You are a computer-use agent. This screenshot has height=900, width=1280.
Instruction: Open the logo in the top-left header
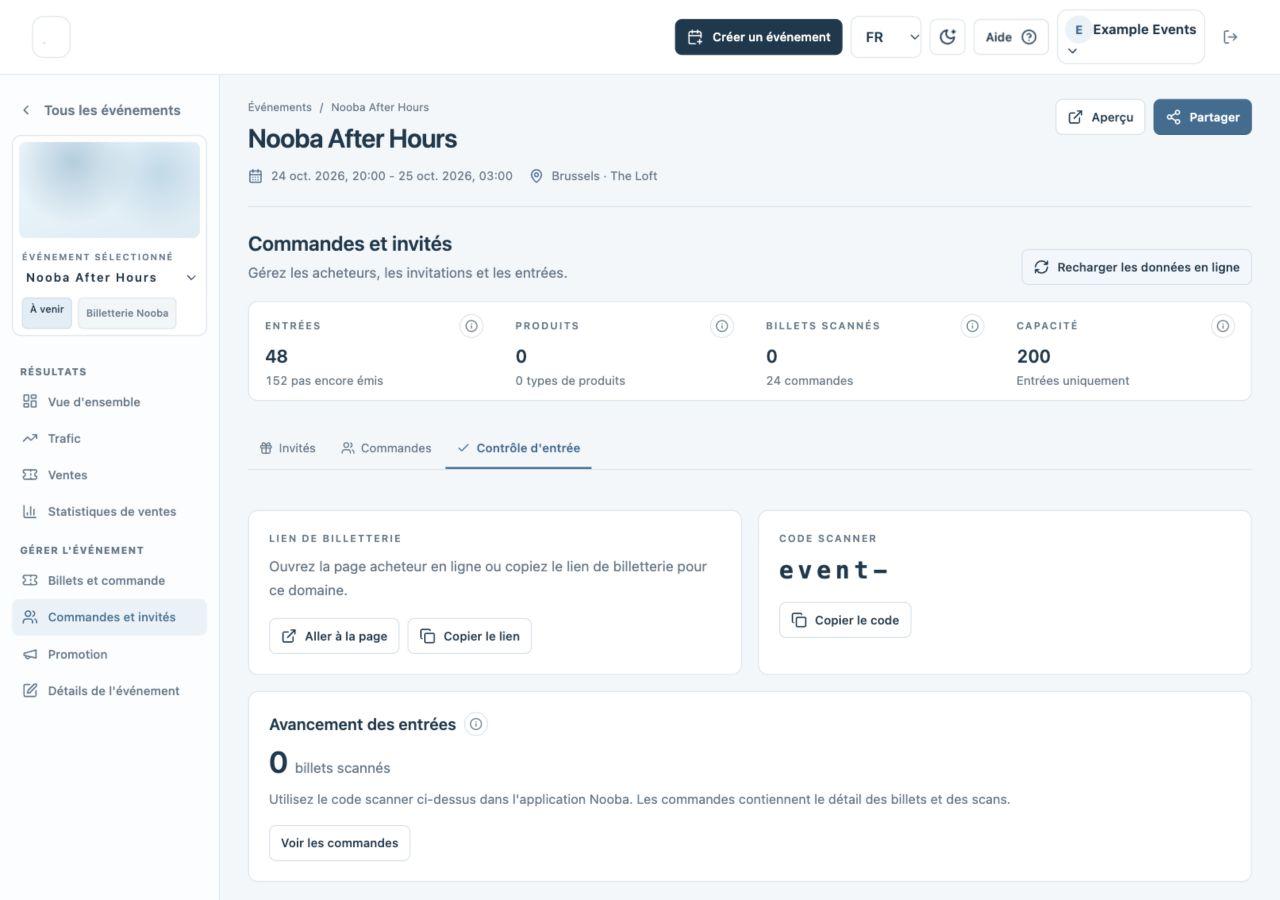(51, 37)
